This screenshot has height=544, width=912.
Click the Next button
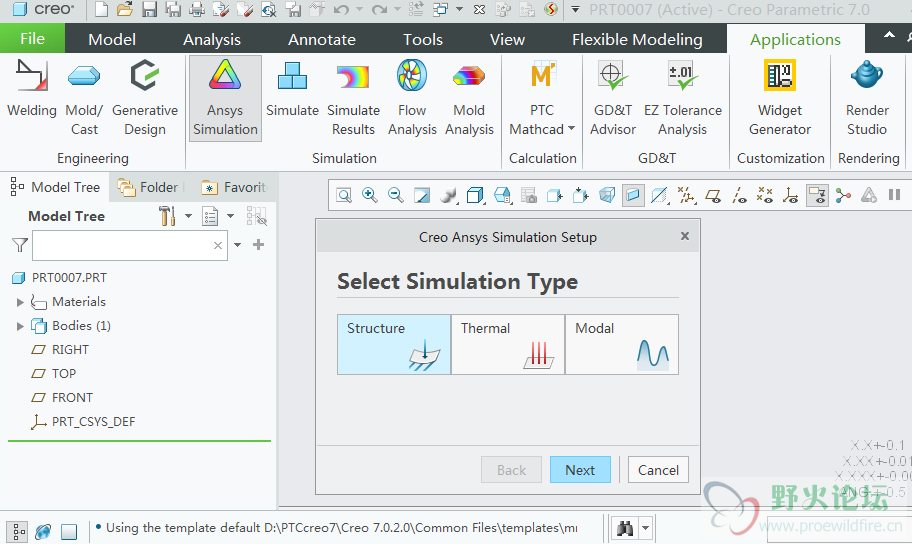(x=580, y=470)
